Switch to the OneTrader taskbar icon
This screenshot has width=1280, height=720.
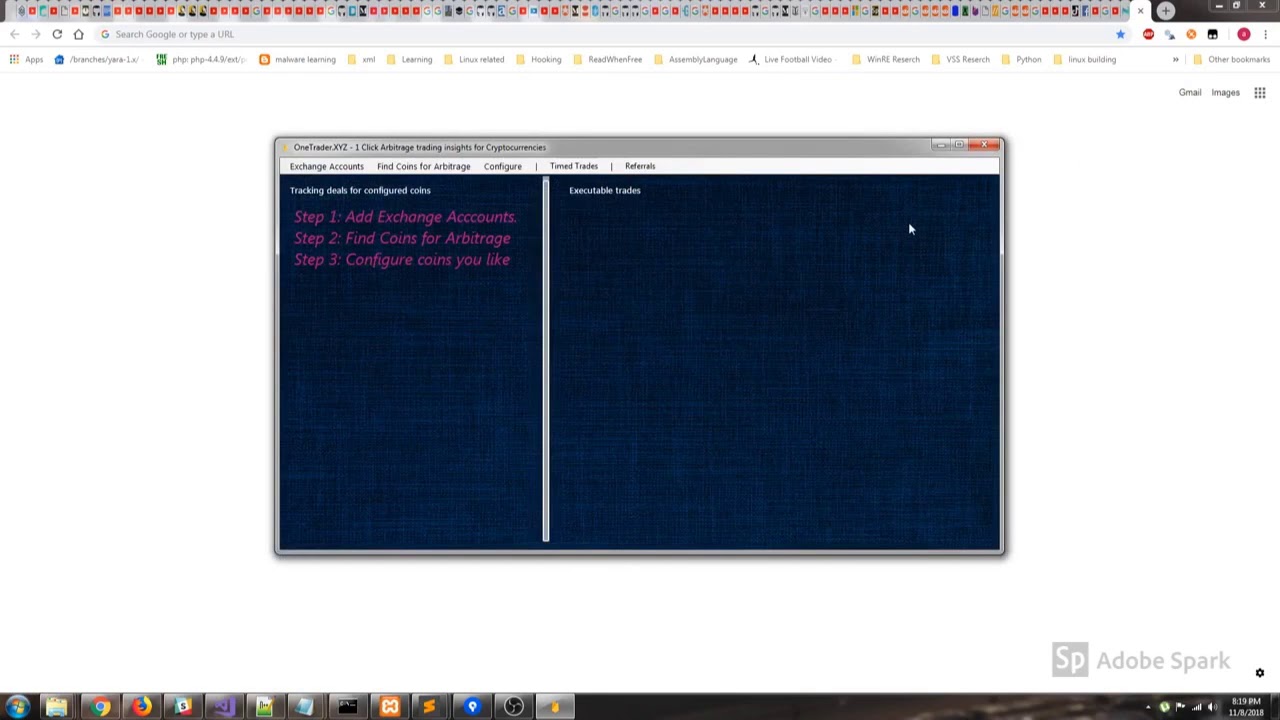click(555, 707)
